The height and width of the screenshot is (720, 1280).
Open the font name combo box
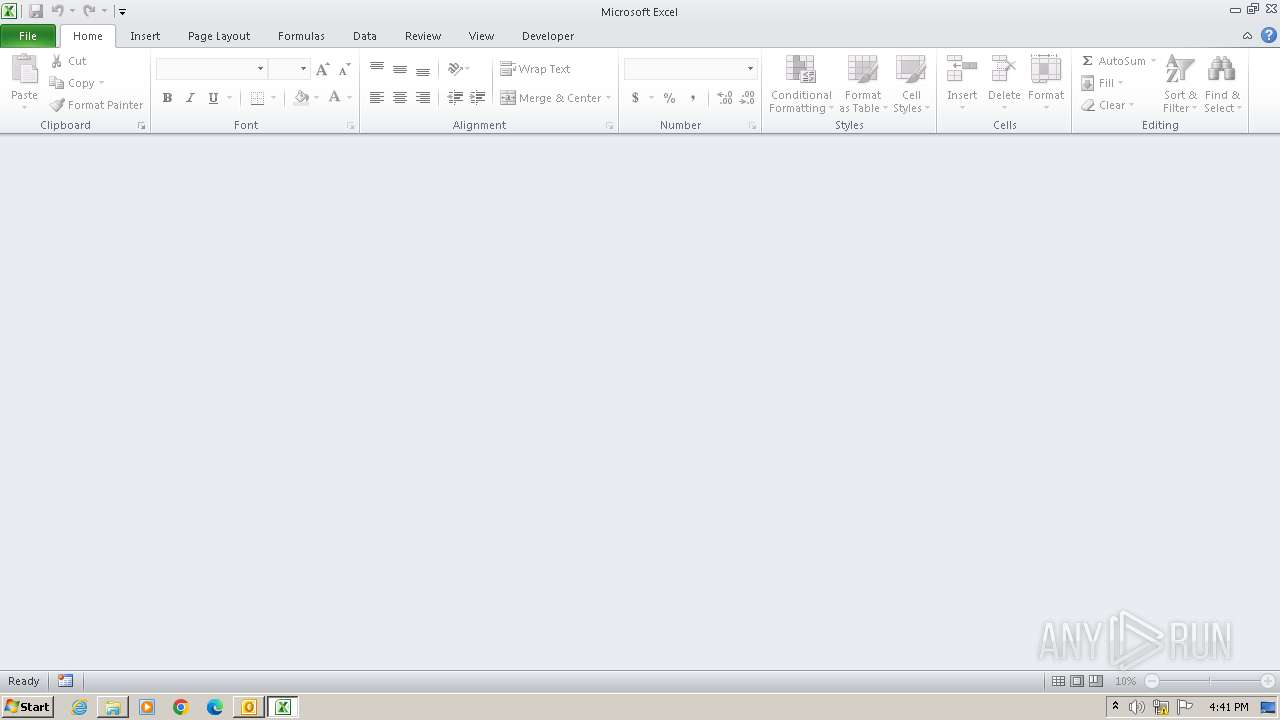pyautogui.click(x=211, y=69)
